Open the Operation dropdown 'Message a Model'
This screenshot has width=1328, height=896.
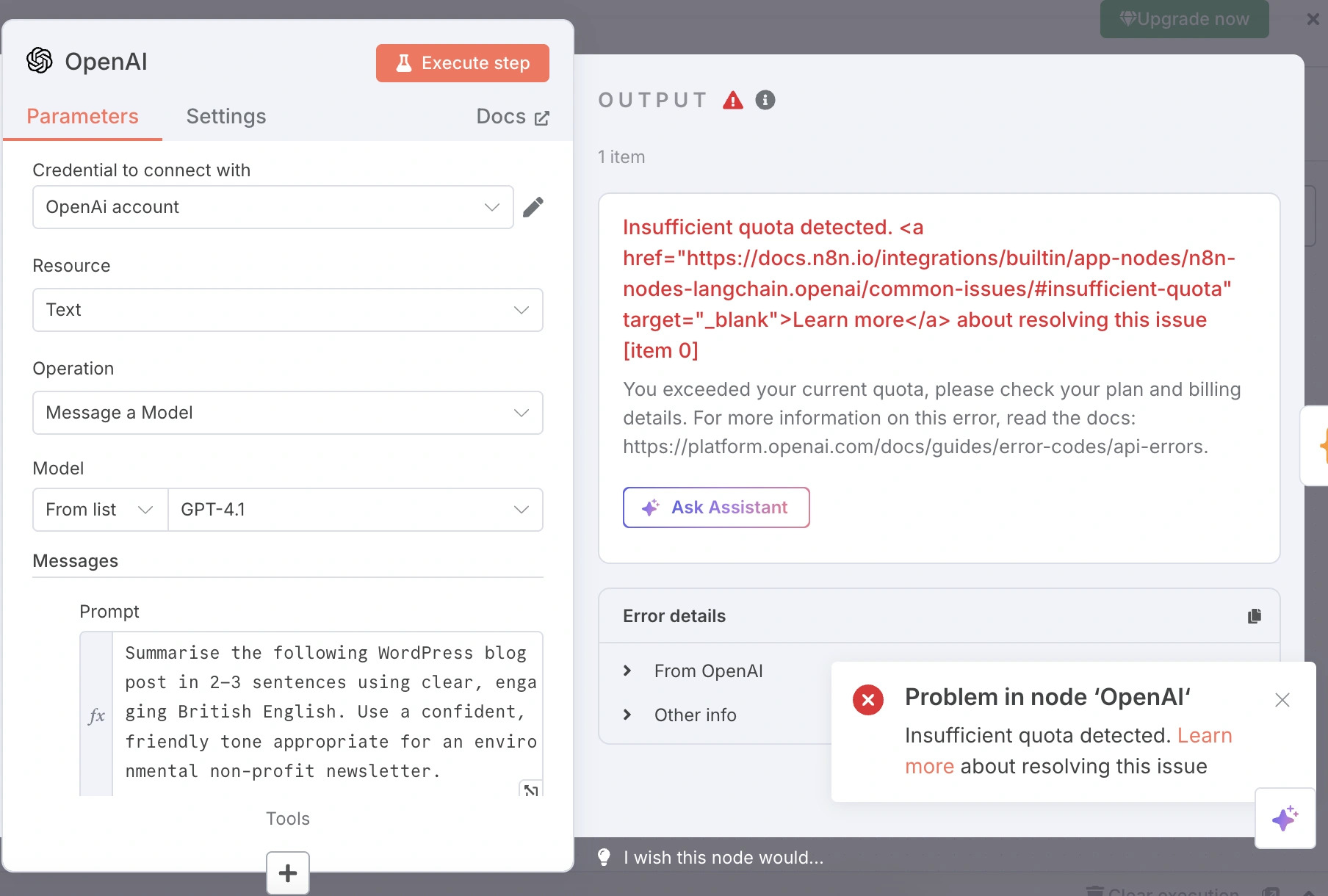(287, 413)
